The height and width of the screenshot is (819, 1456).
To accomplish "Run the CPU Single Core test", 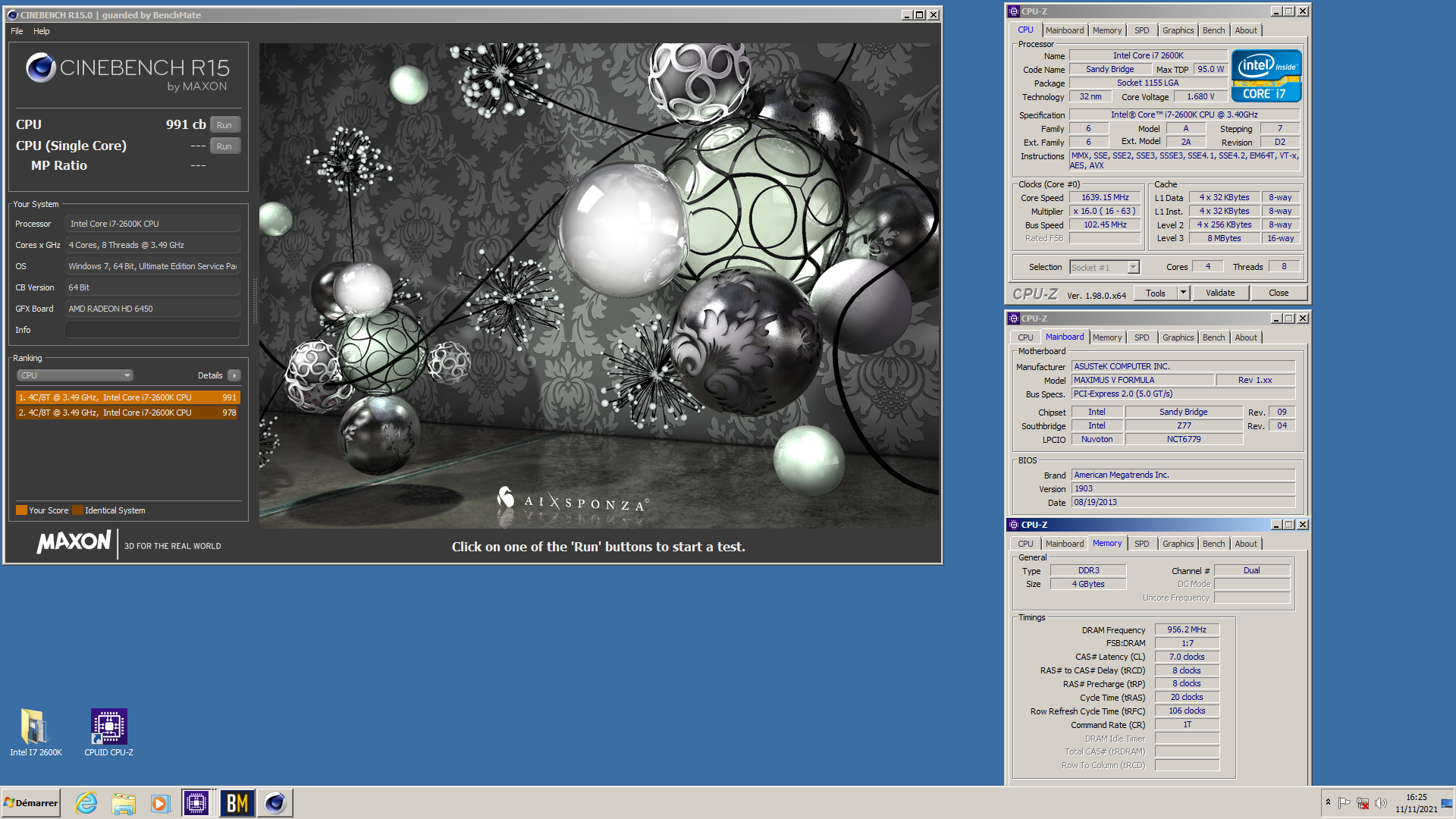I will point(224,146).
